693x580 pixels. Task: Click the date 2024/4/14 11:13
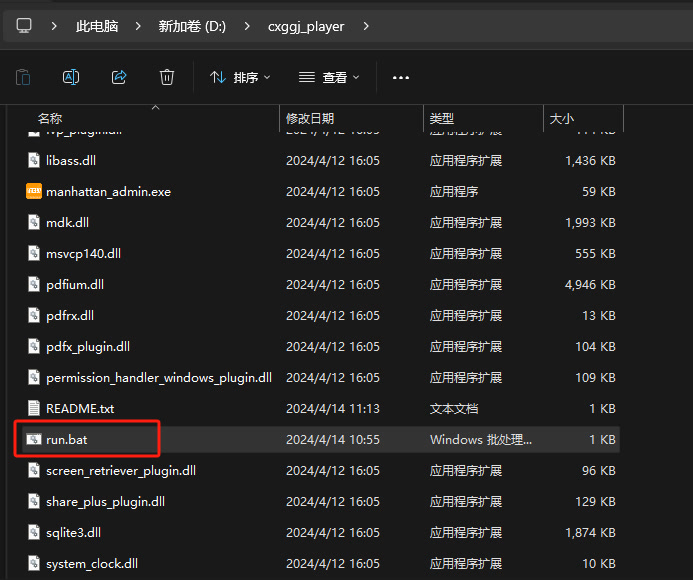[x=332, y=408]
